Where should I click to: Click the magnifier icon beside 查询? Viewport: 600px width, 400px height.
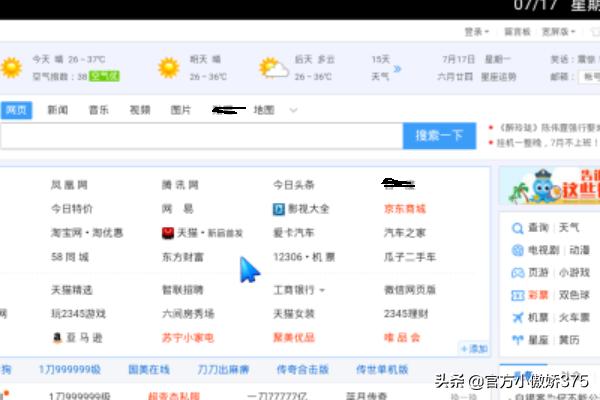tap(517, 228)
